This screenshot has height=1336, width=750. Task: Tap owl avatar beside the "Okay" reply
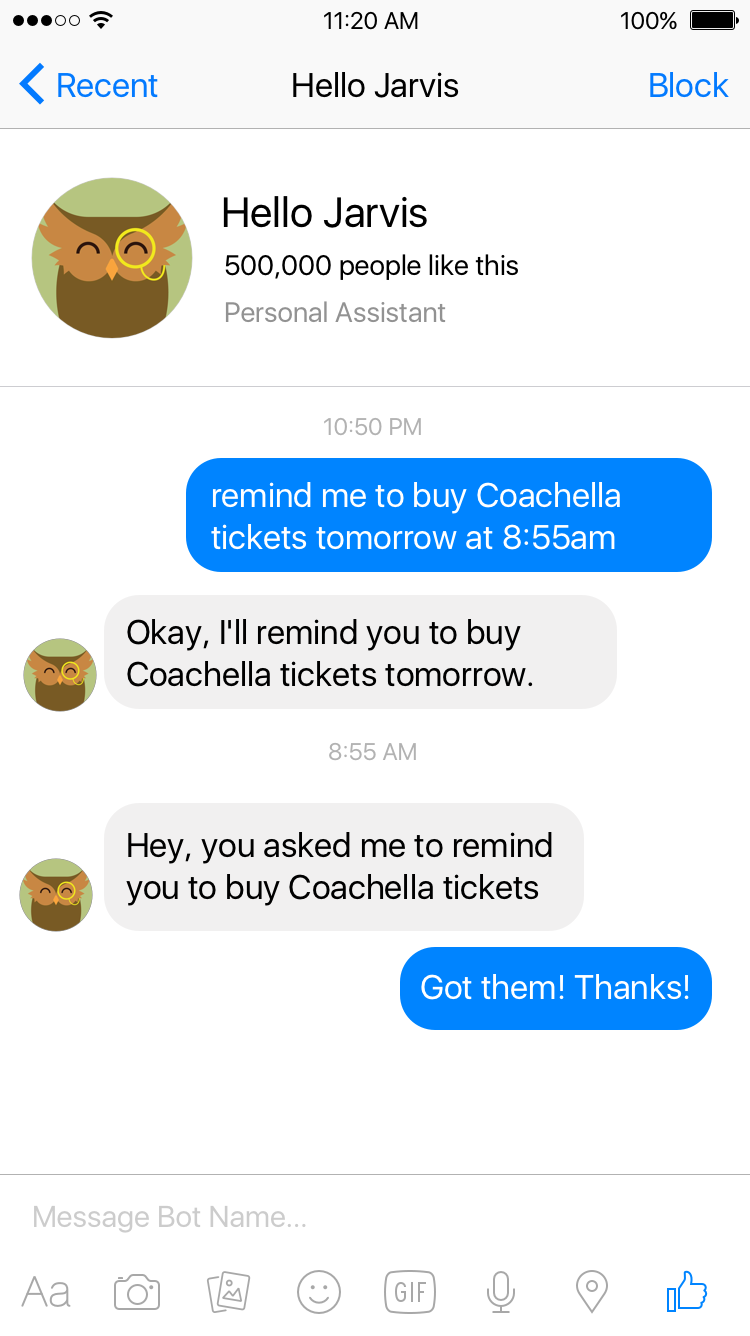(60, 675)
